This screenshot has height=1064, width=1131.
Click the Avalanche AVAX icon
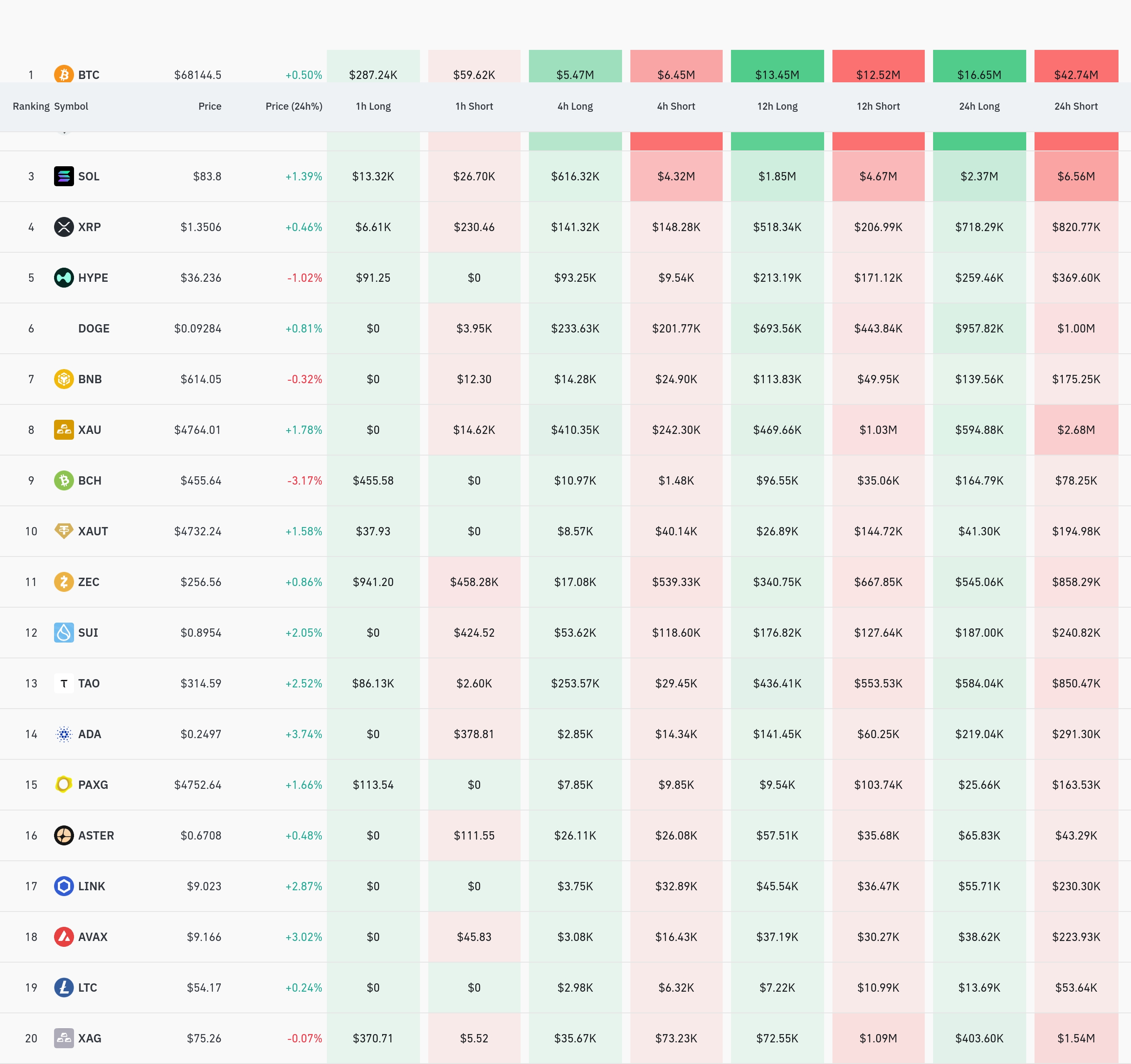click(x=64, y=937)
